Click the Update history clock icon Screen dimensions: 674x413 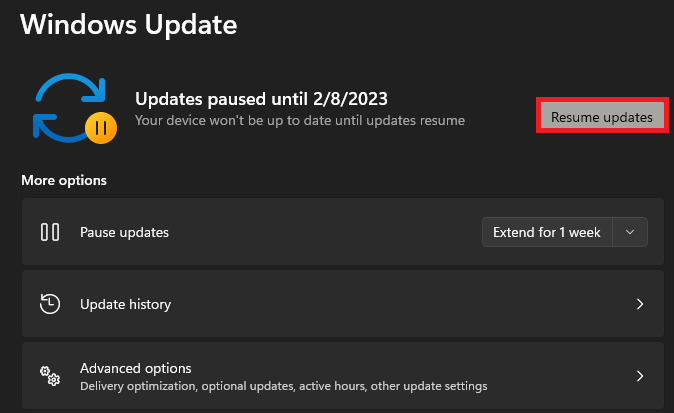[x=50, y=304]
